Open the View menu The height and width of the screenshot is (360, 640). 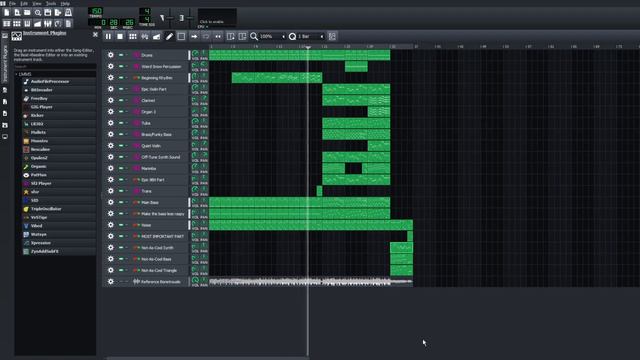coord(37,3)
